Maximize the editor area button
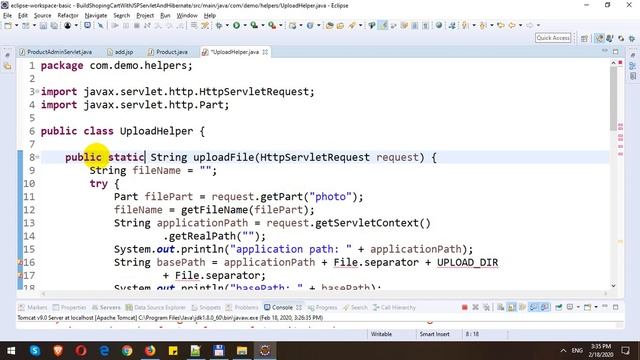 coord(616,51)
